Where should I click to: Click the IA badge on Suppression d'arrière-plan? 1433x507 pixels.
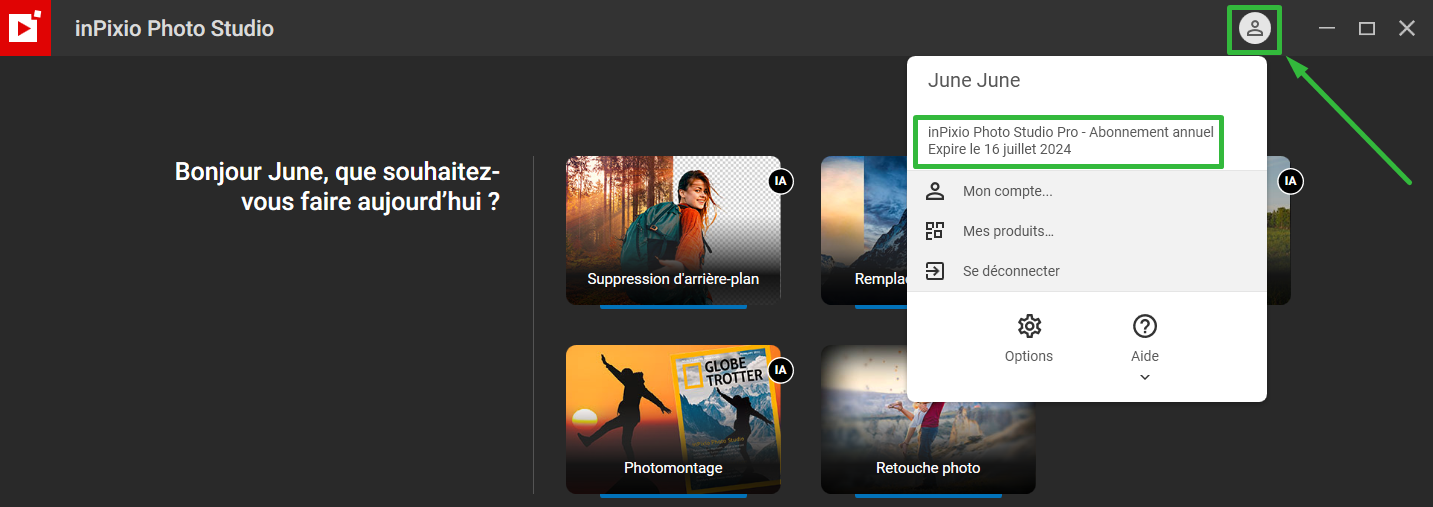782,181
